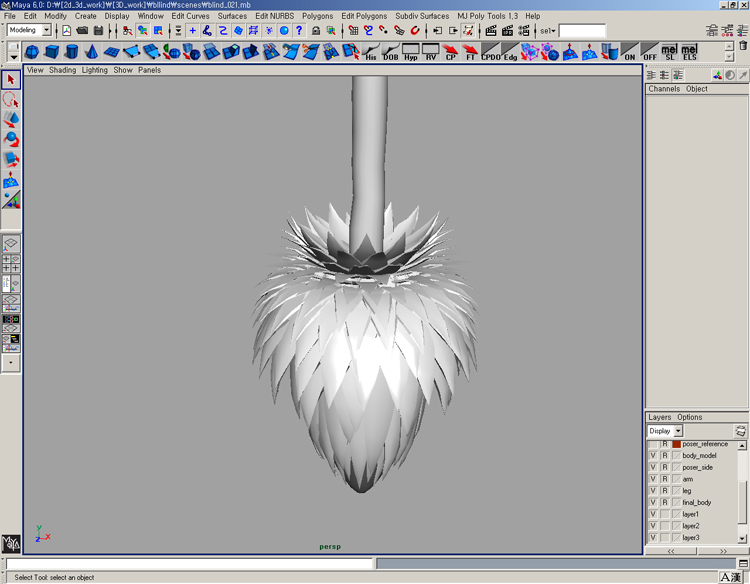Image resolution: width=750 pixels, height=584 pixels.
Task: Click the poser_reference layer red color swatch
Action: tap(676, 444)
